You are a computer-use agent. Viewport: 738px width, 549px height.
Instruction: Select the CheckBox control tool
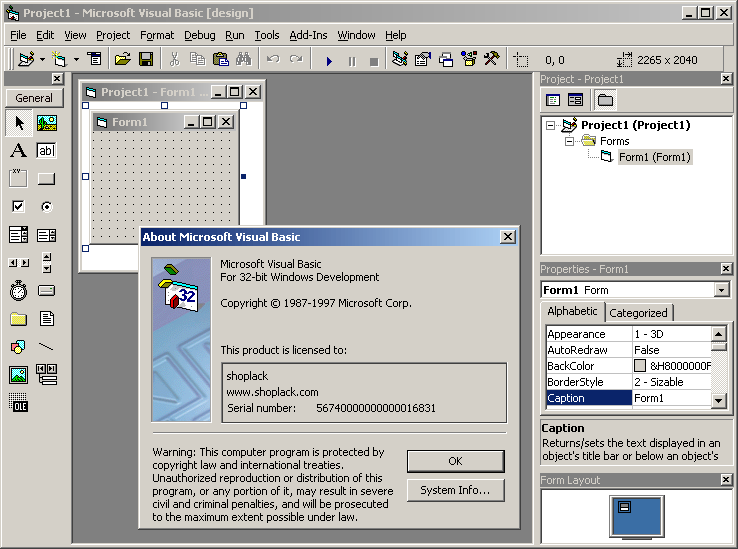coord(19,206)
